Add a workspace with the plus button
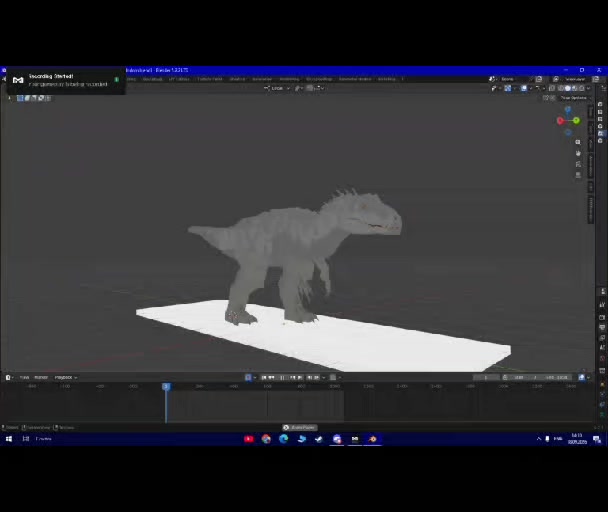Image resolution: width=608 pixels, height=512 pixels. [x=402, y=79]
